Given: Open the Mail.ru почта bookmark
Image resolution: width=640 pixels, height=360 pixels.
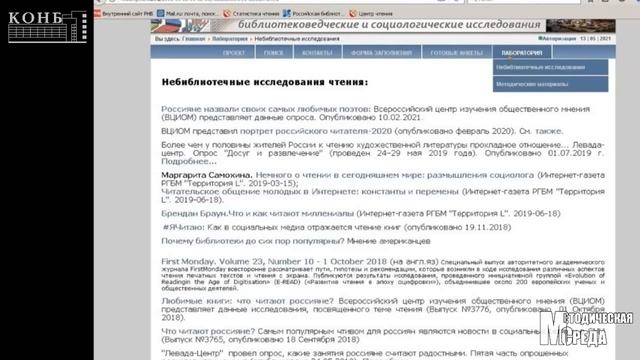Looking at the screenshot, I should pos(188,13).
